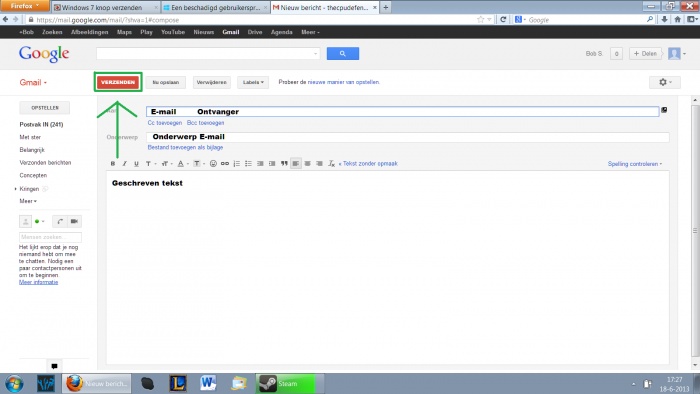Apply blockquote formatting

(x=284, y=164)
